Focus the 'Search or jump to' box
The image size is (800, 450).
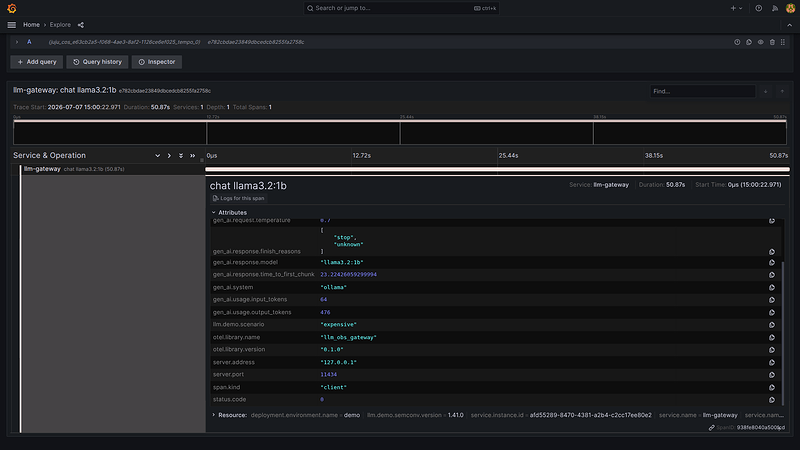click(401, 8)
